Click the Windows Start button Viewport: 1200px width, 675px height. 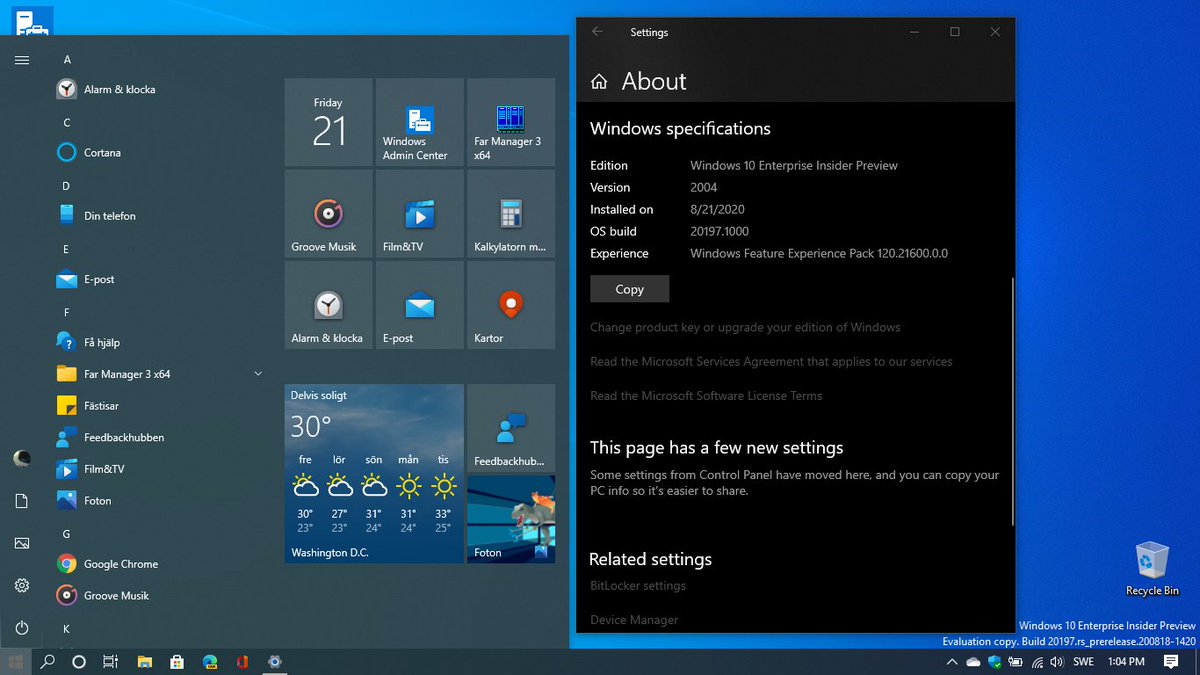coord(16,661)
